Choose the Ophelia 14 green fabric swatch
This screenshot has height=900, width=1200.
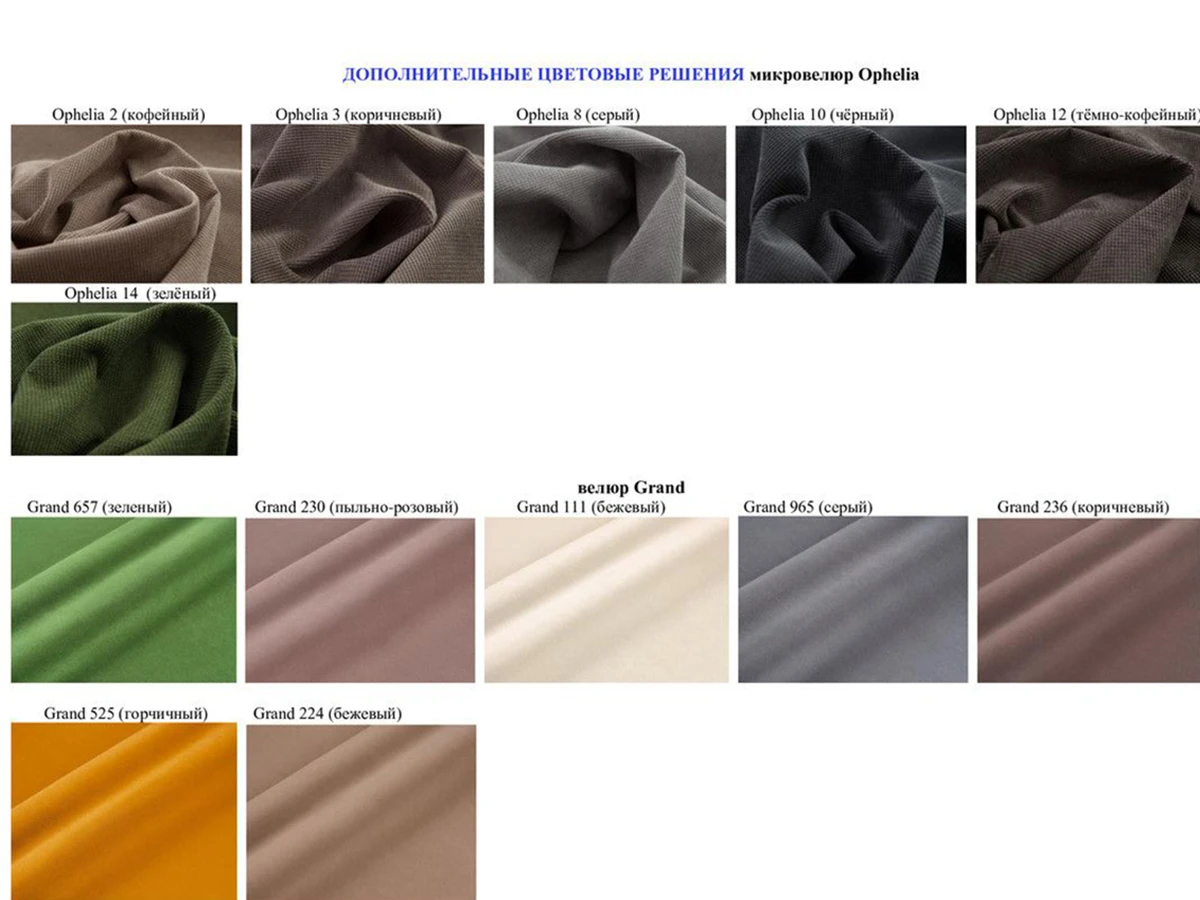[x=124, y=379]
